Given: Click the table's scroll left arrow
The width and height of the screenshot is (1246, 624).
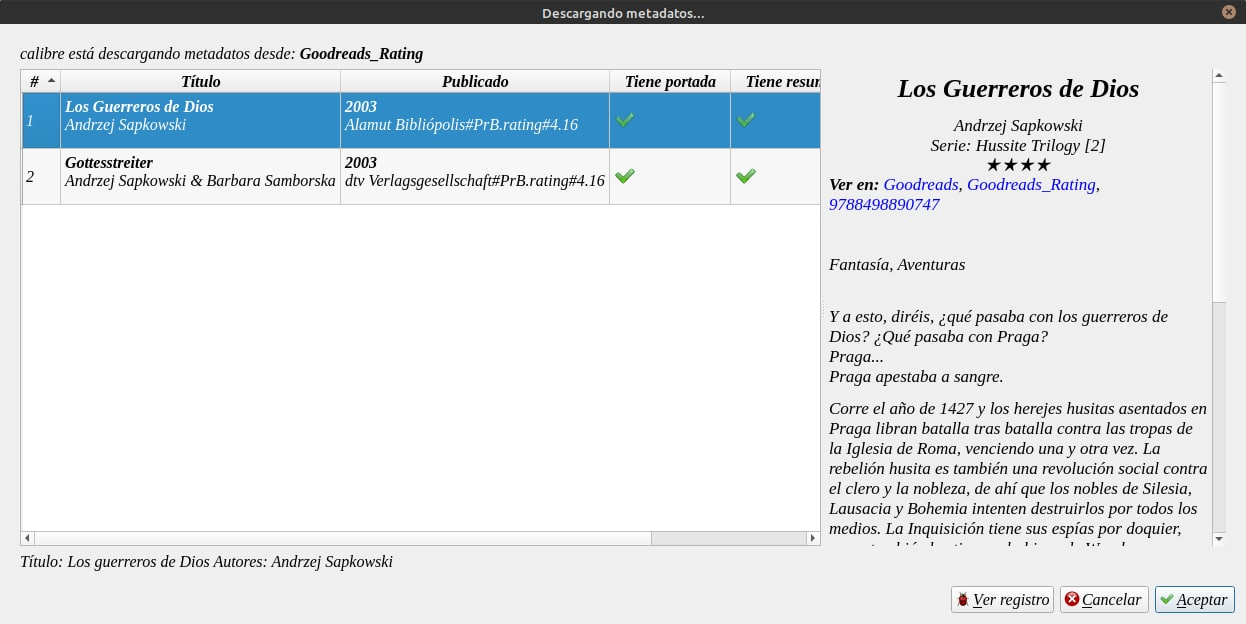Looking at the screenshot, I should click(28, 538).
